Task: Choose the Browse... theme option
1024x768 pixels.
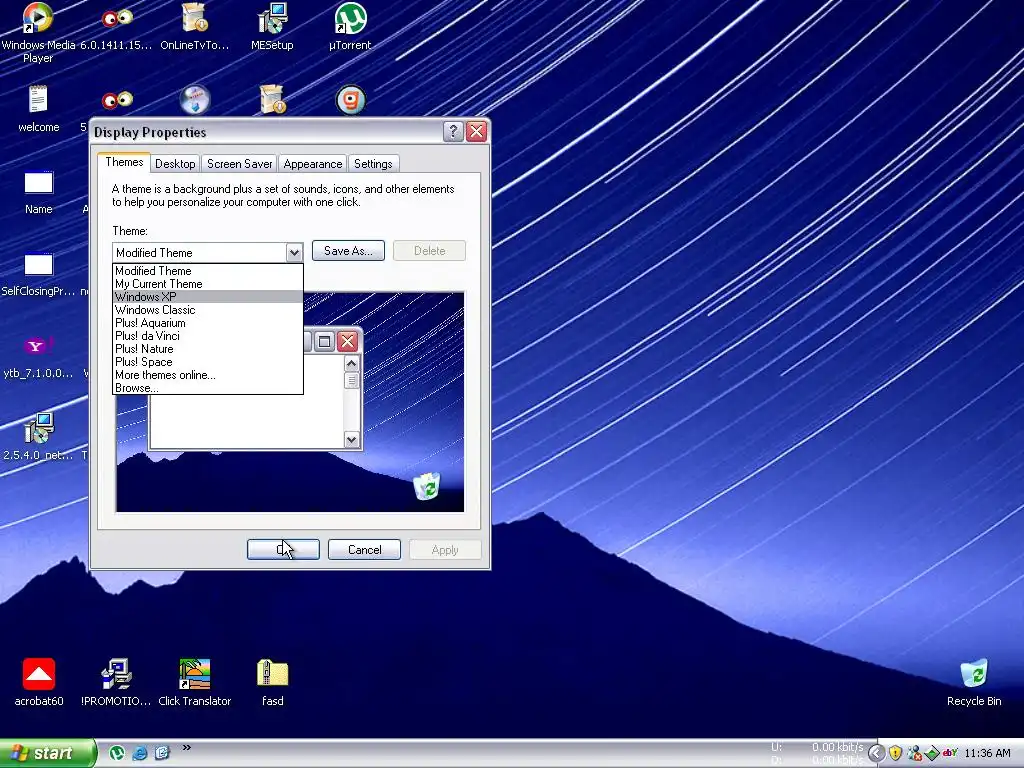Action: point(208,388)
